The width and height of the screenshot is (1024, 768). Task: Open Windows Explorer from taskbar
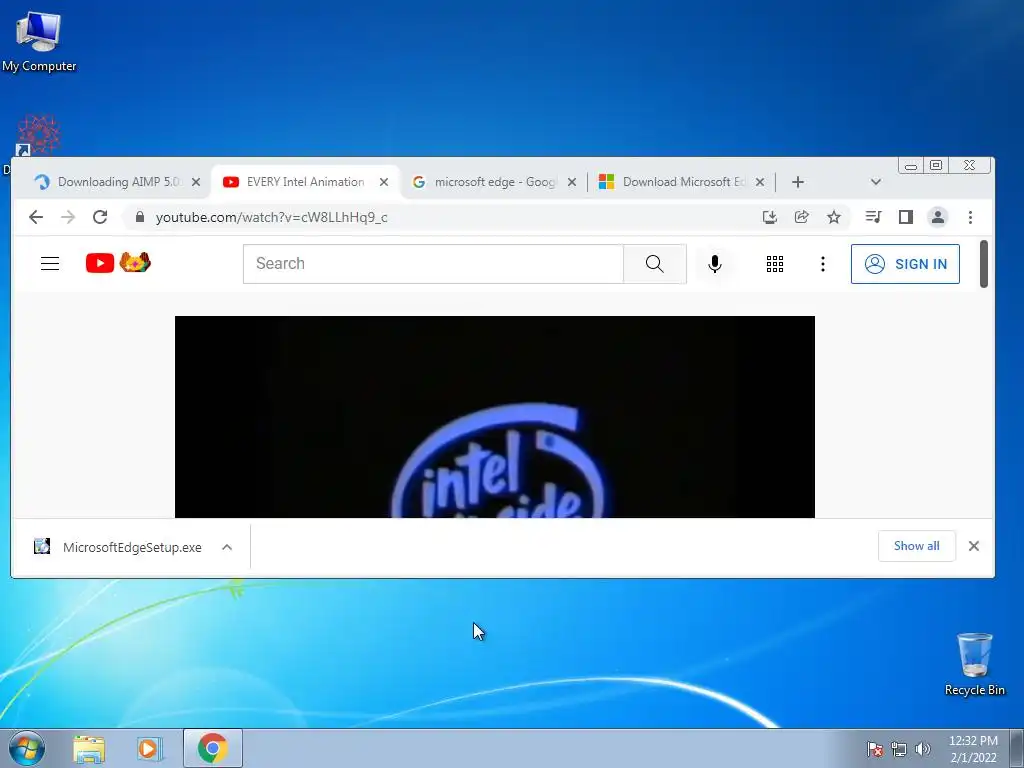click(x=89, y=749)
